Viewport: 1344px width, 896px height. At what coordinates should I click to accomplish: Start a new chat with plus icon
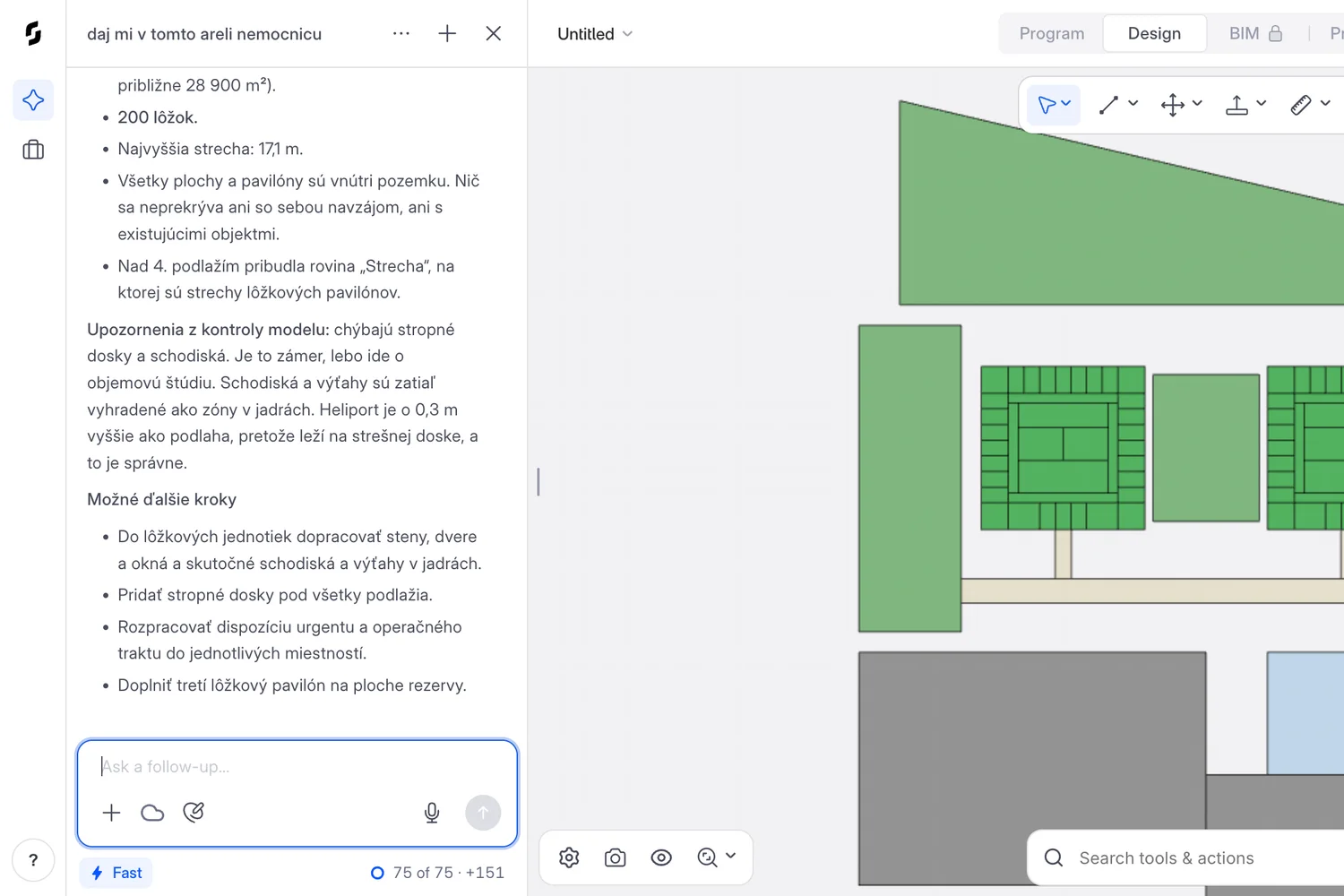(x=447, y=33)
